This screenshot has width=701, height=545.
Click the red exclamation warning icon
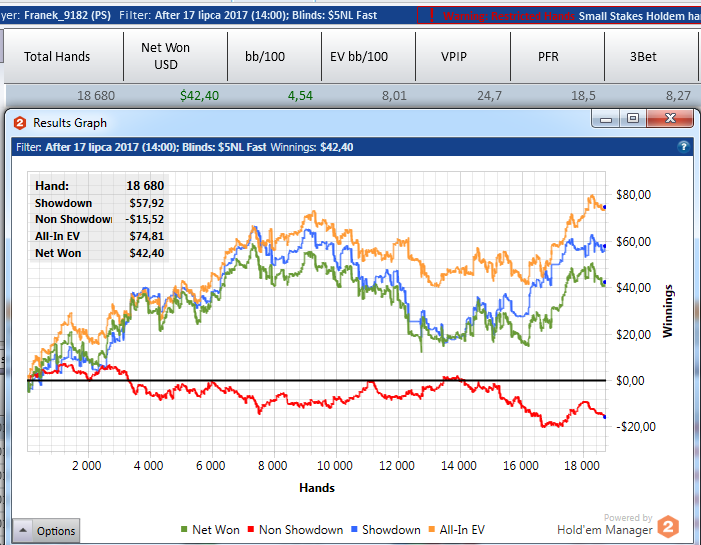point(431,16)
